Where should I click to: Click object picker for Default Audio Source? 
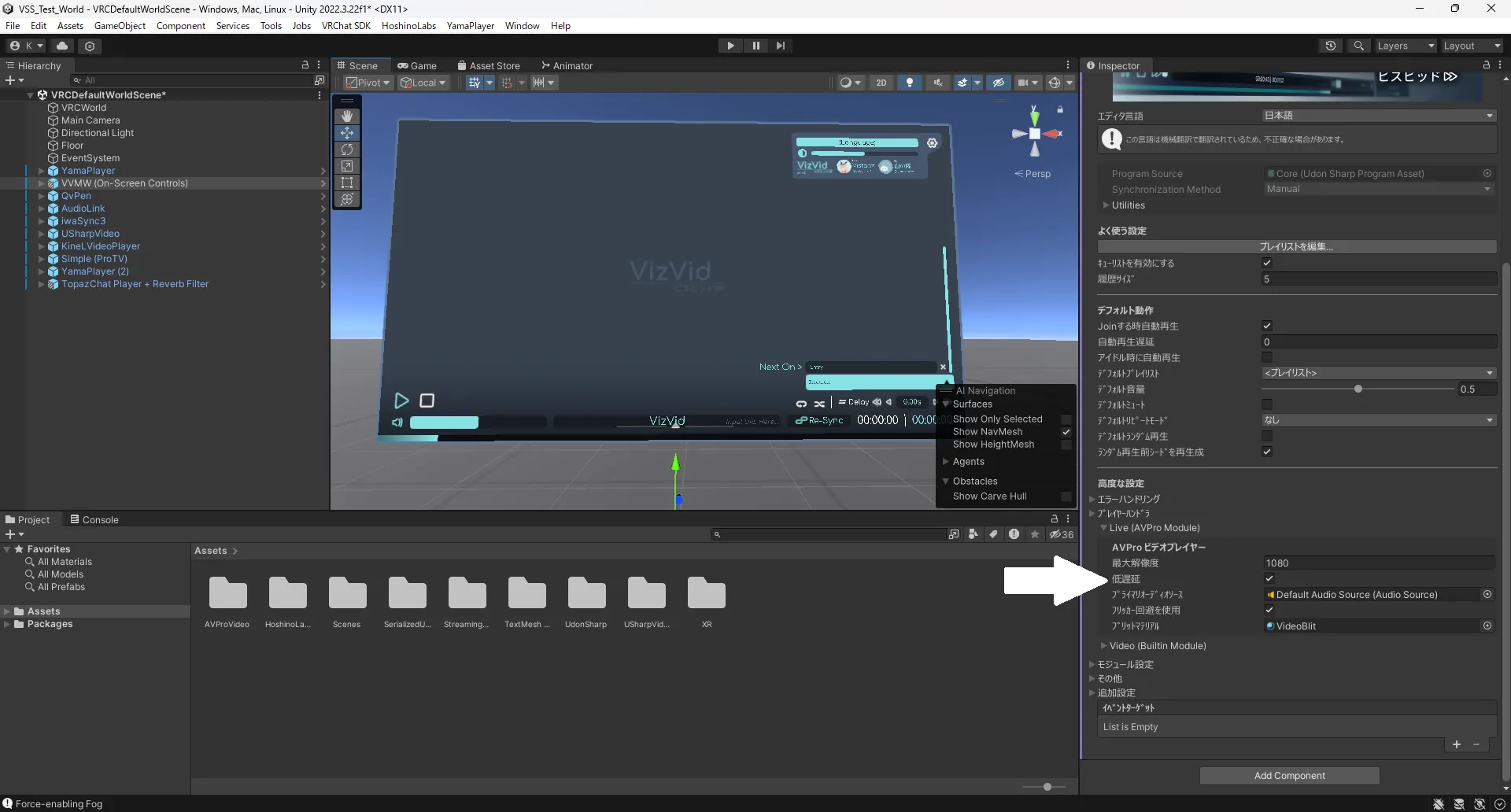coord(1487,595)
